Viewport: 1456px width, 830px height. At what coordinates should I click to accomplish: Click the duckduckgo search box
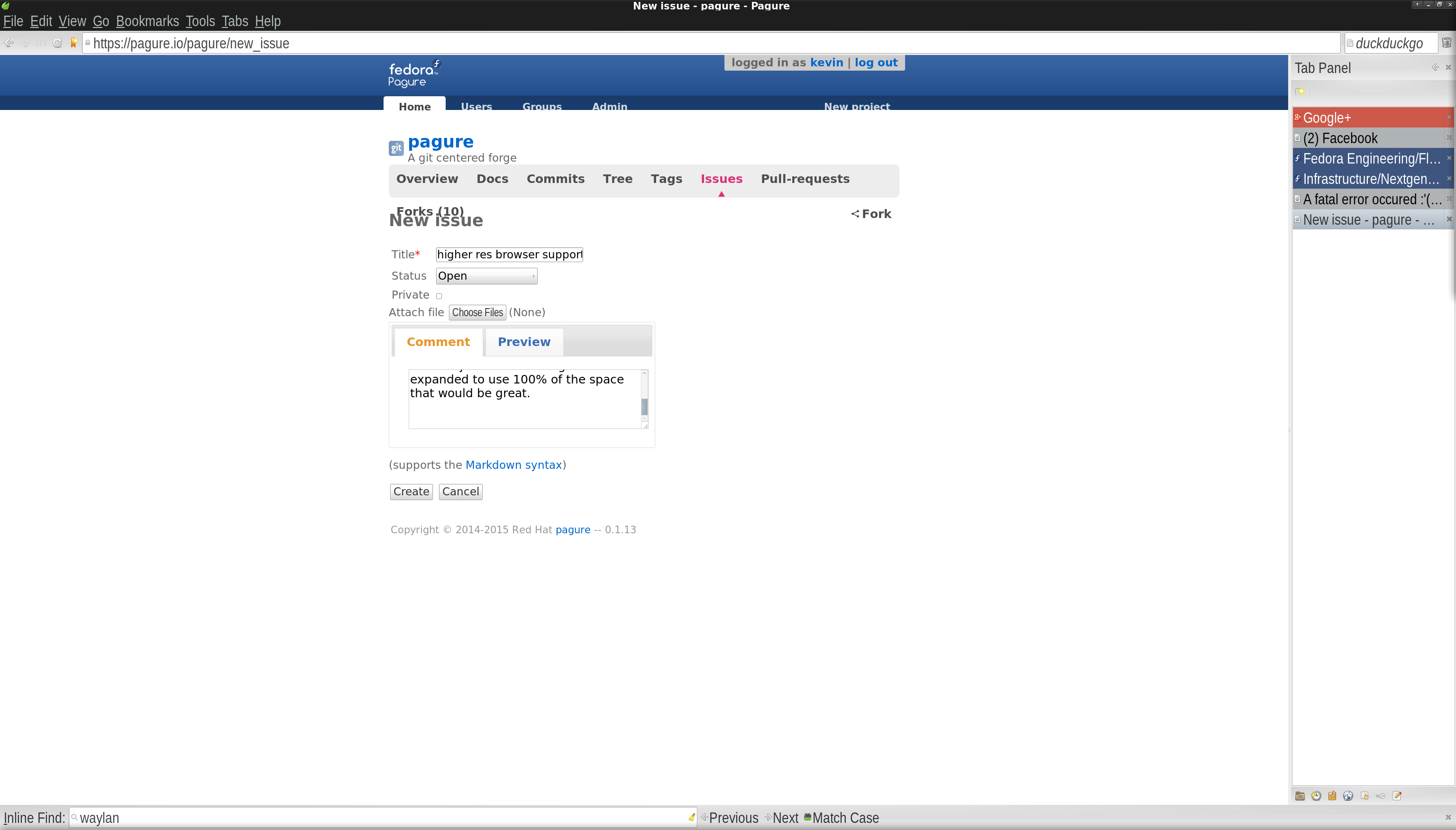1391,43
